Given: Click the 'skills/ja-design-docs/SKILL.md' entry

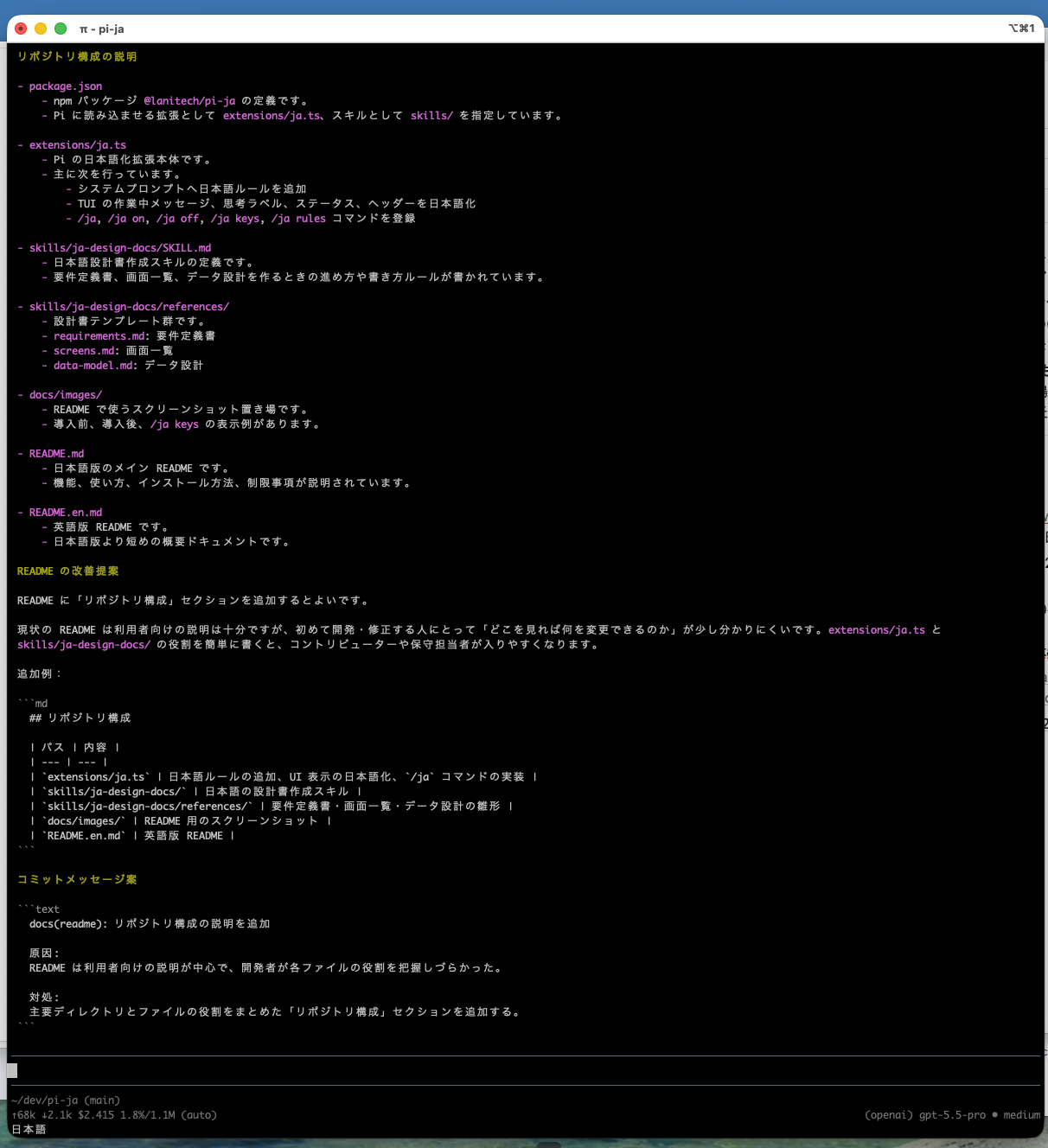Looking at the screenshot, I should (x=120, y=248).
